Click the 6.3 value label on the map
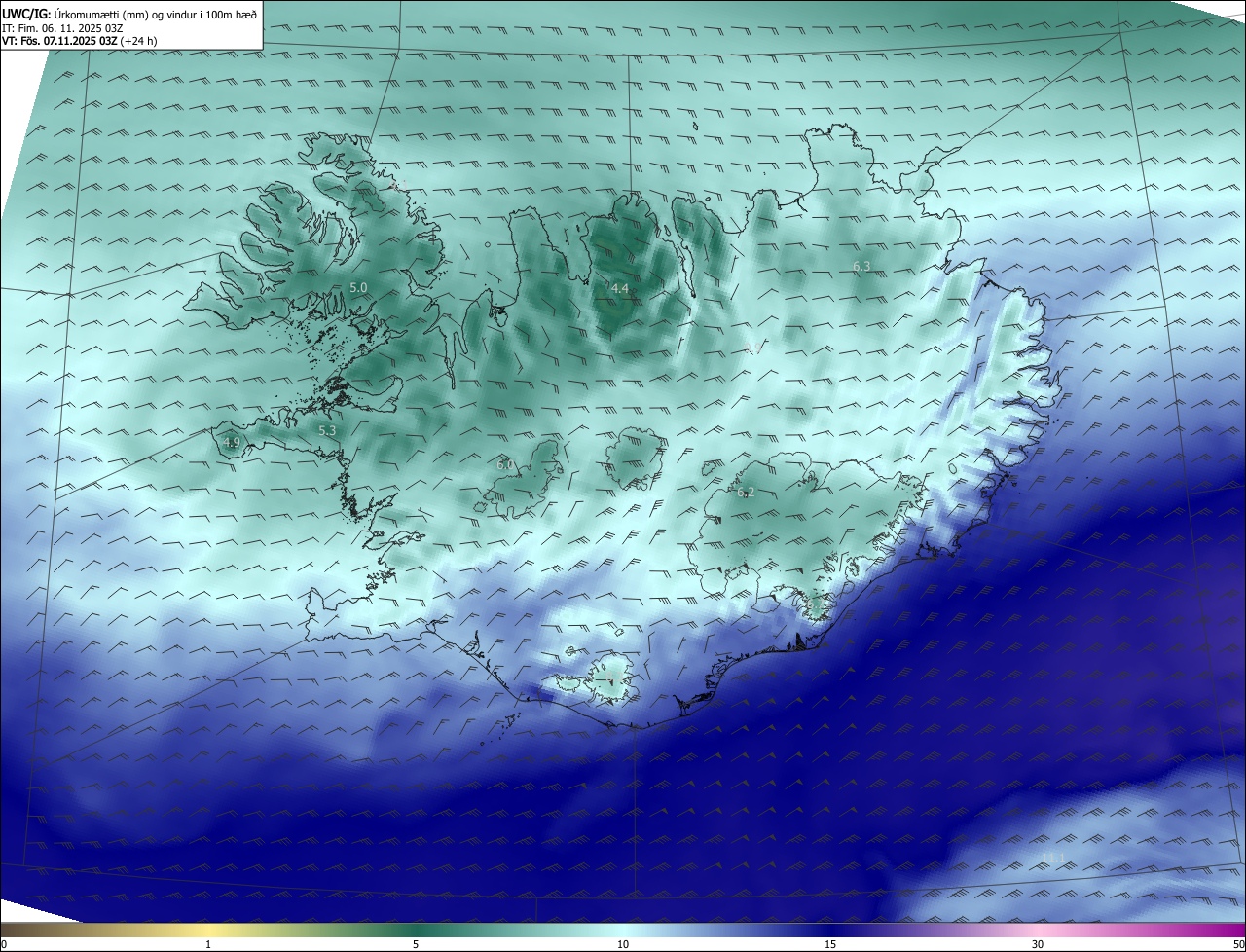1246x952 pixels. (861, 267)
